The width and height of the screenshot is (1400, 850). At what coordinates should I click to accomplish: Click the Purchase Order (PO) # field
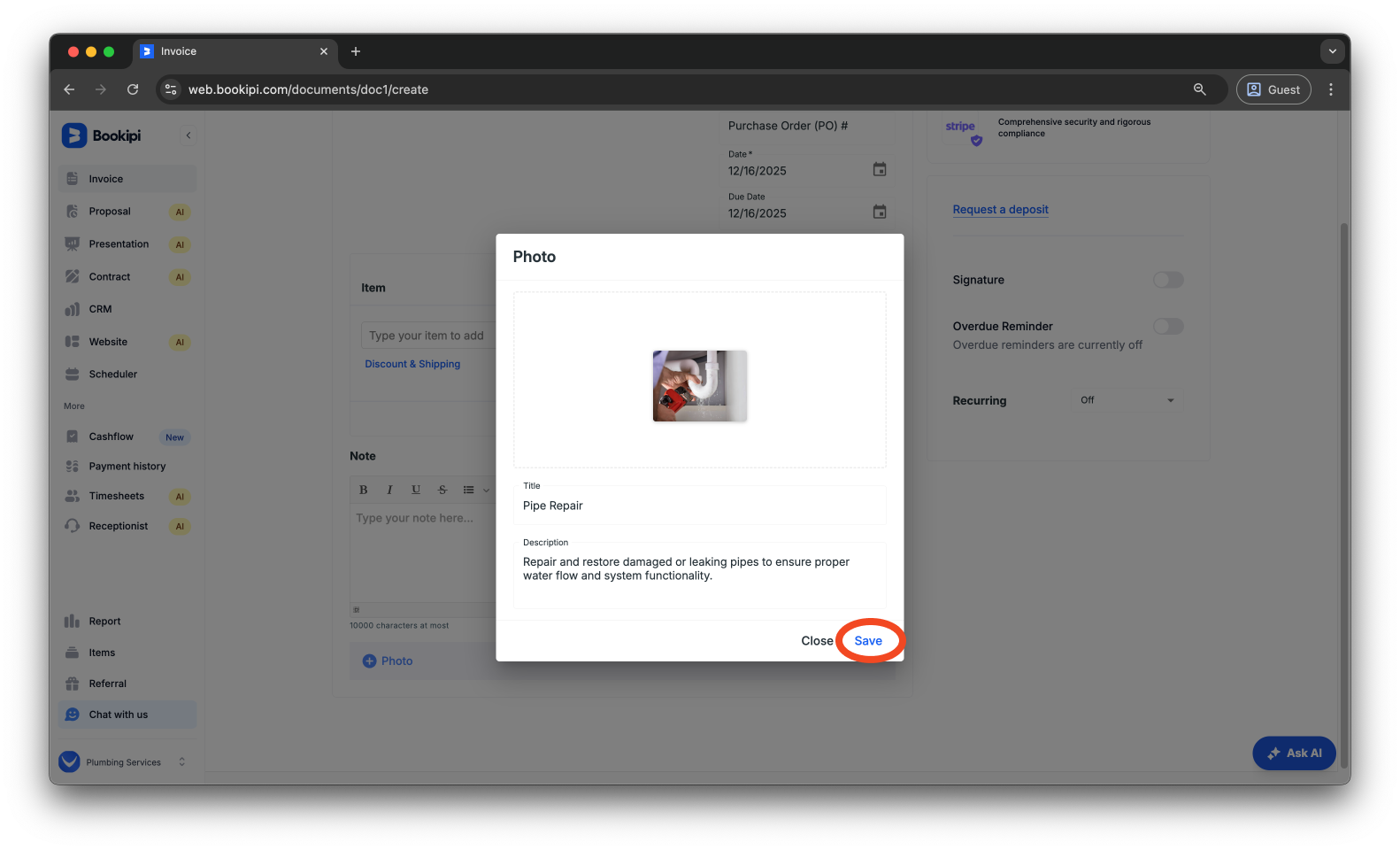(807, 126)
